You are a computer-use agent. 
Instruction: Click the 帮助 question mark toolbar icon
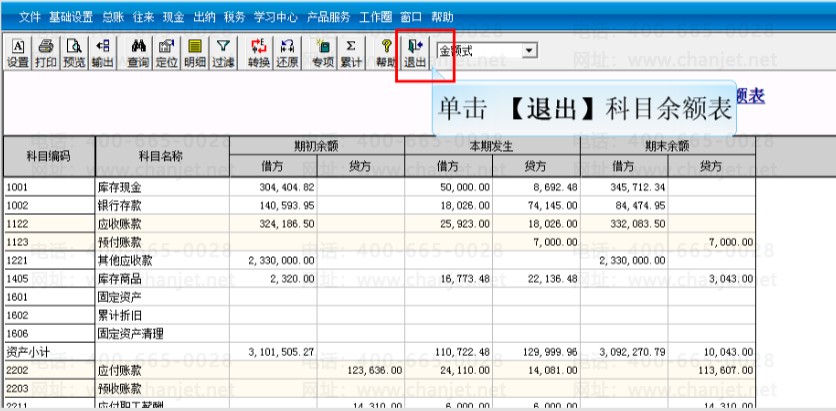click(387, 53)
